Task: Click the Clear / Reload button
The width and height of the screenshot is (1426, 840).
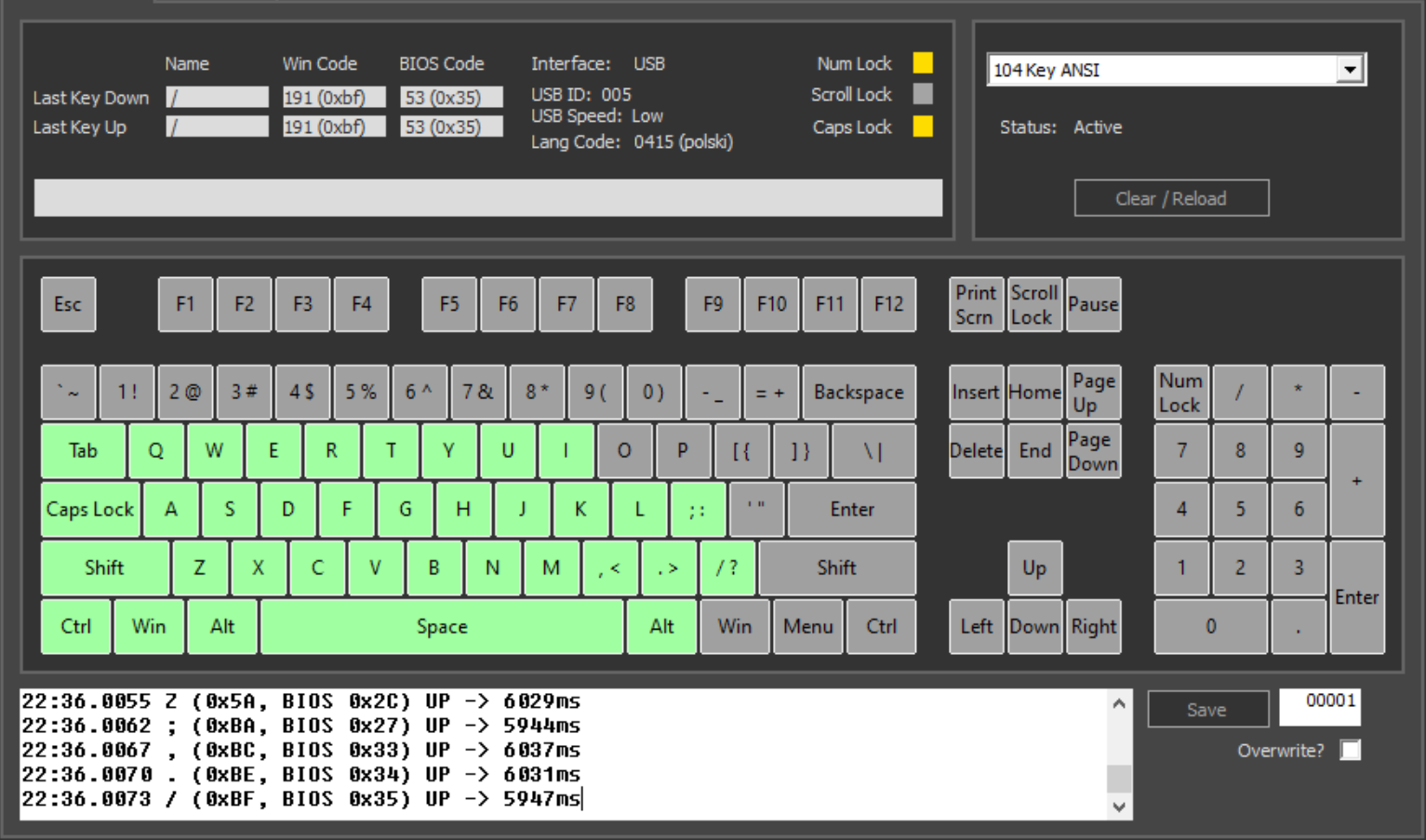Action: click(x=1171, y=198)
